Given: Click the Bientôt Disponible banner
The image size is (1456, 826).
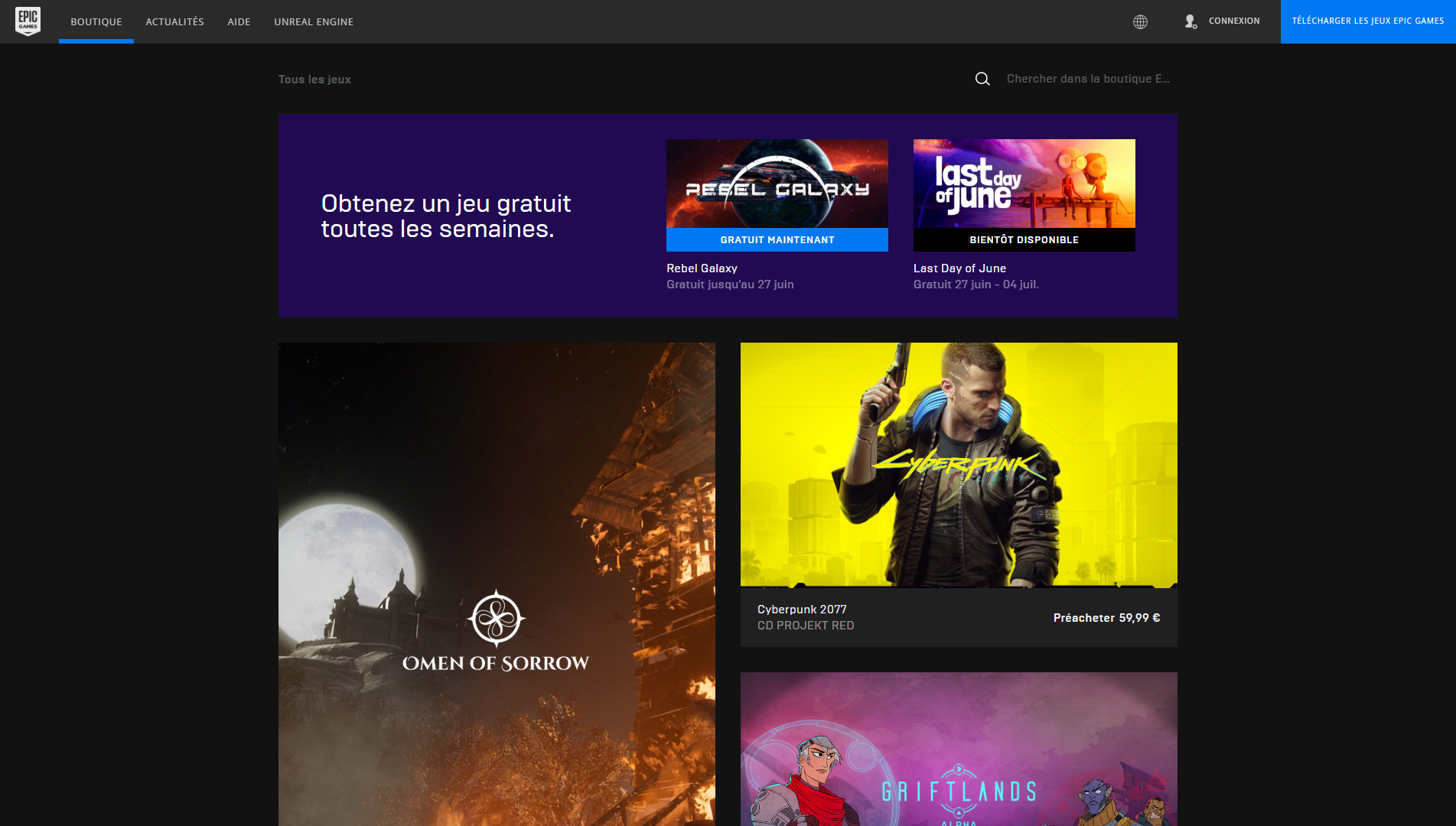Looking at the screenshot, I should 1024,239.
